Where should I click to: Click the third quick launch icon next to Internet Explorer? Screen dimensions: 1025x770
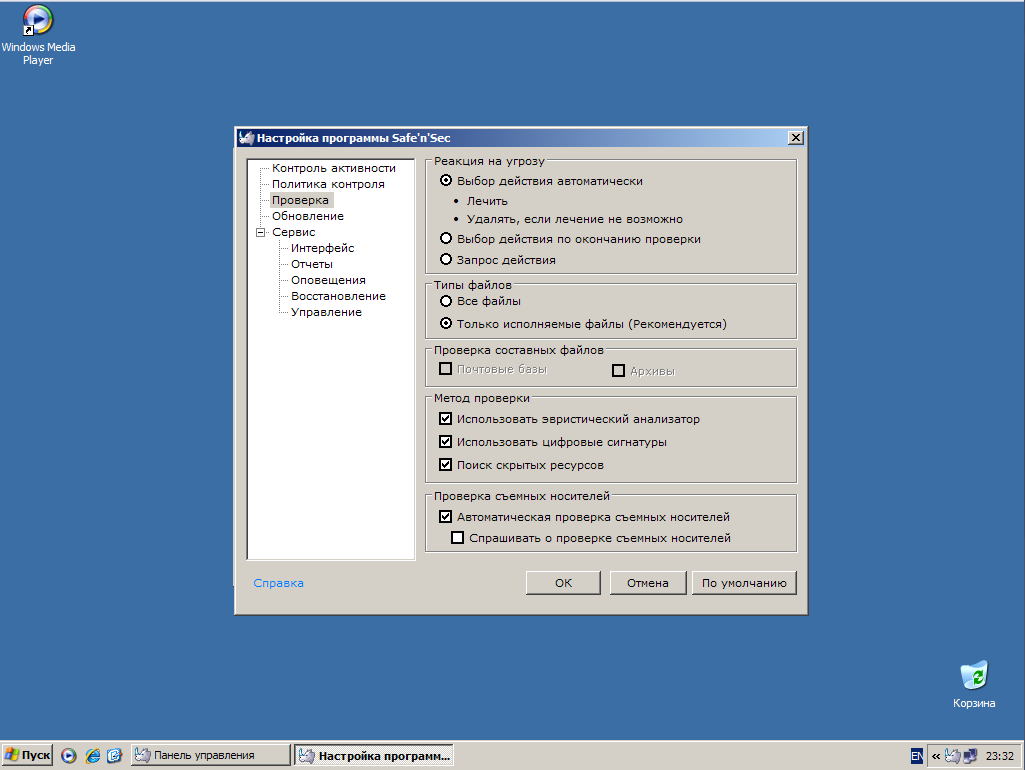pos(114,756)
